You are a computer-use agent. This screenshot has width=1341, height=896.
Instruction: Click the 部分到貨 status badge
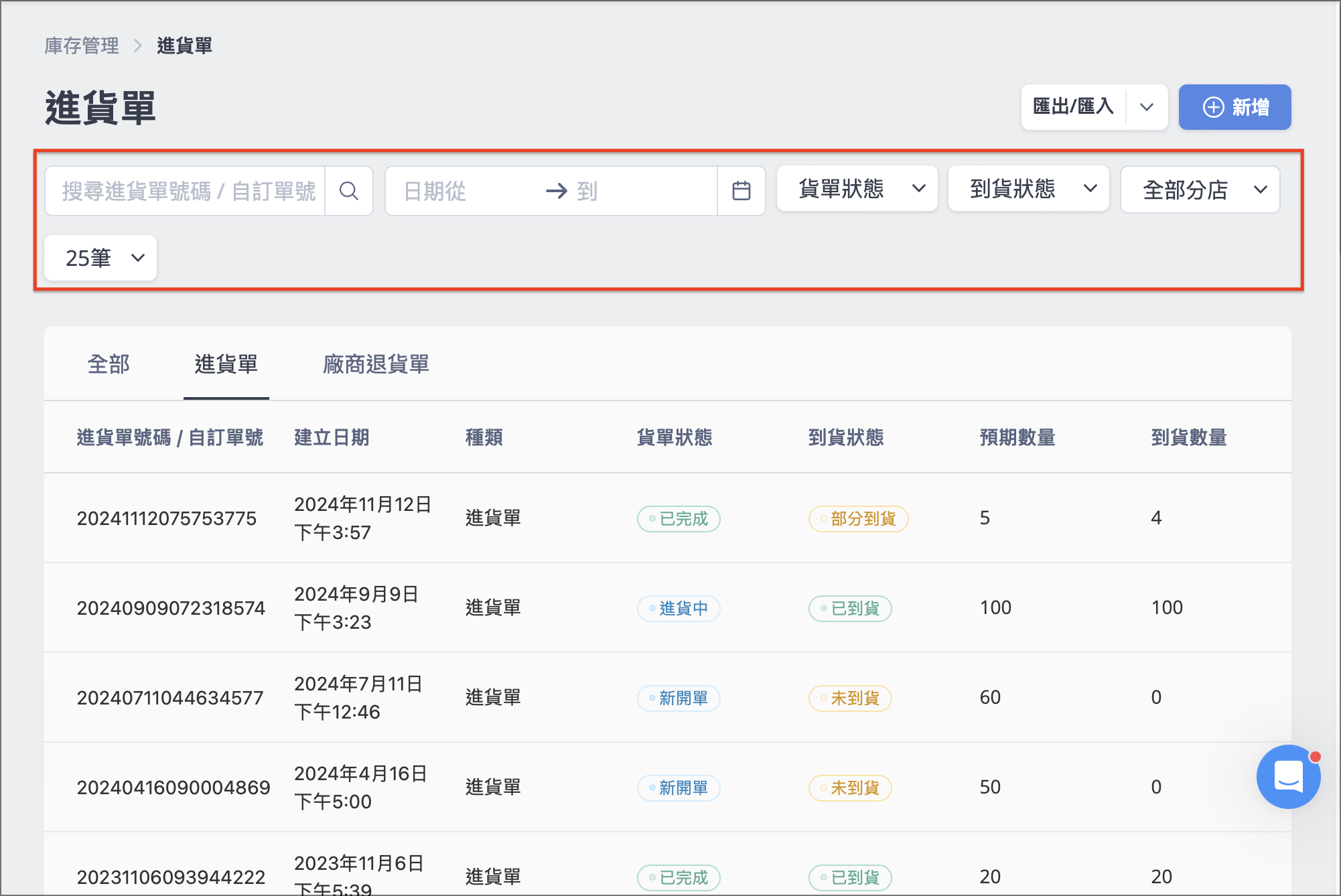pos(858,519)
